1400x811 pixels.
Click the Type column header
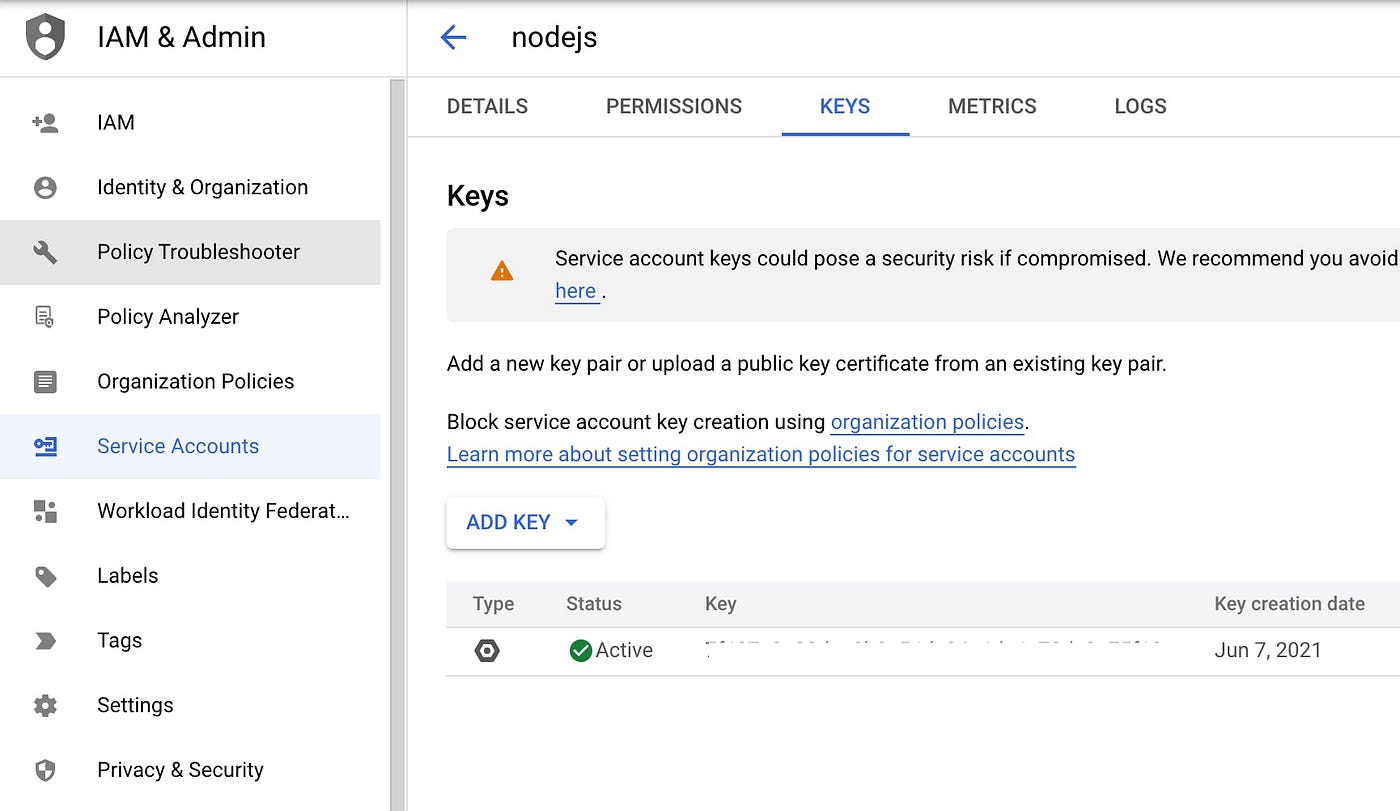coord(493,604)
